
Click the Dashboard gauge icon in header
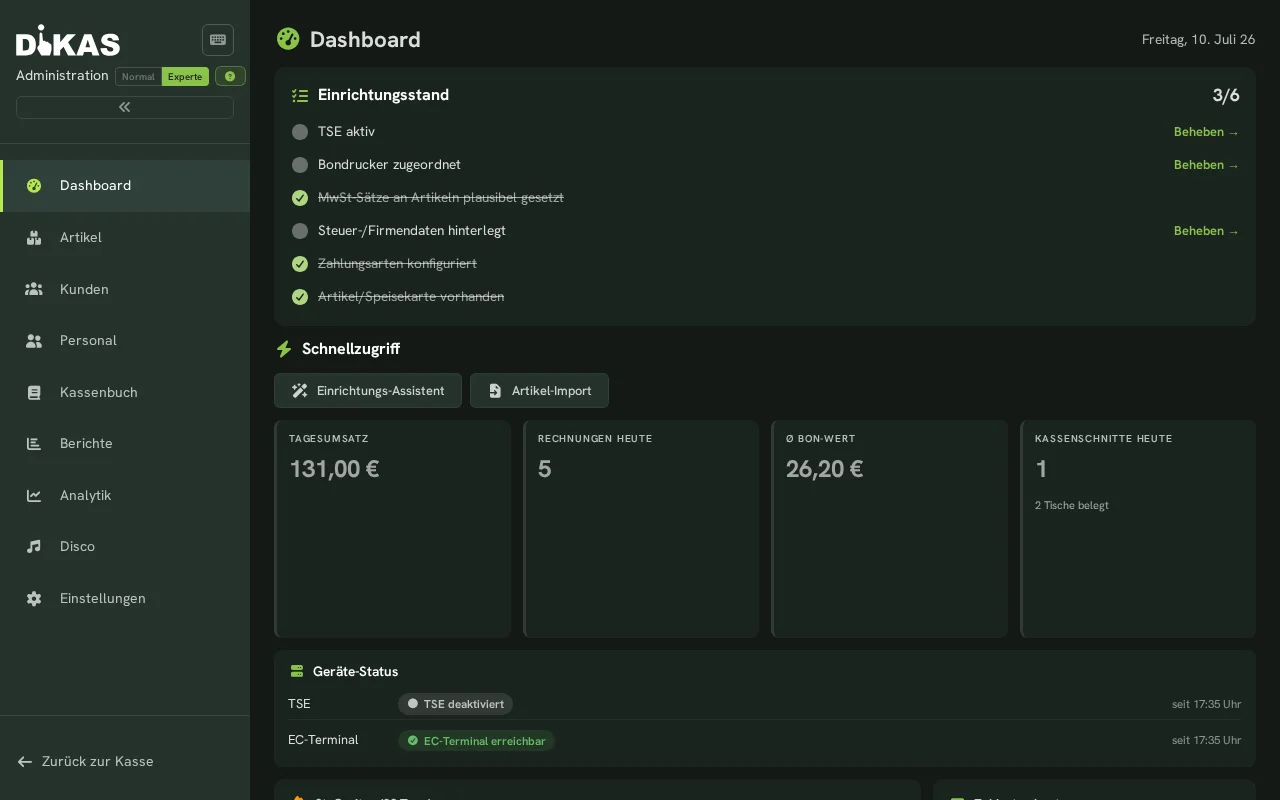point(288,39)
